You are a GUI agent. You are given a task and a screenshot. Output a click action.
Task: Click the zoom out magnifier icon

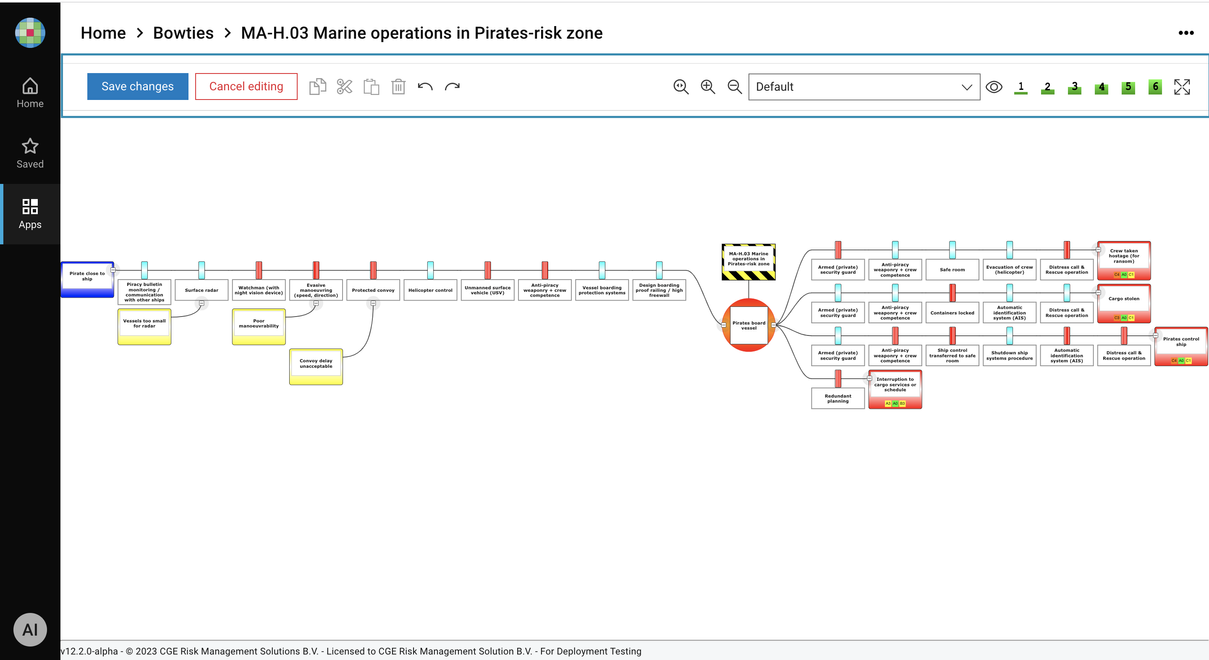pyautogui.click(x=735, y=87)
